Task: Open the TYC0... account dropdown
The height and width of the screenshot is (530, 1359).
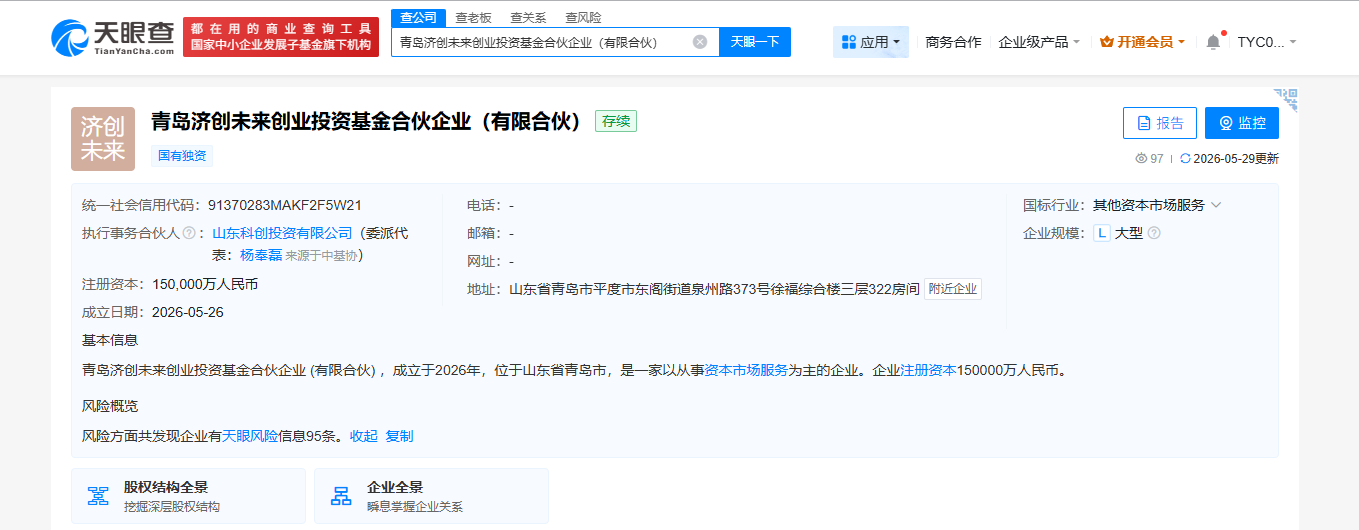Action: click(x=1267, y=42)
